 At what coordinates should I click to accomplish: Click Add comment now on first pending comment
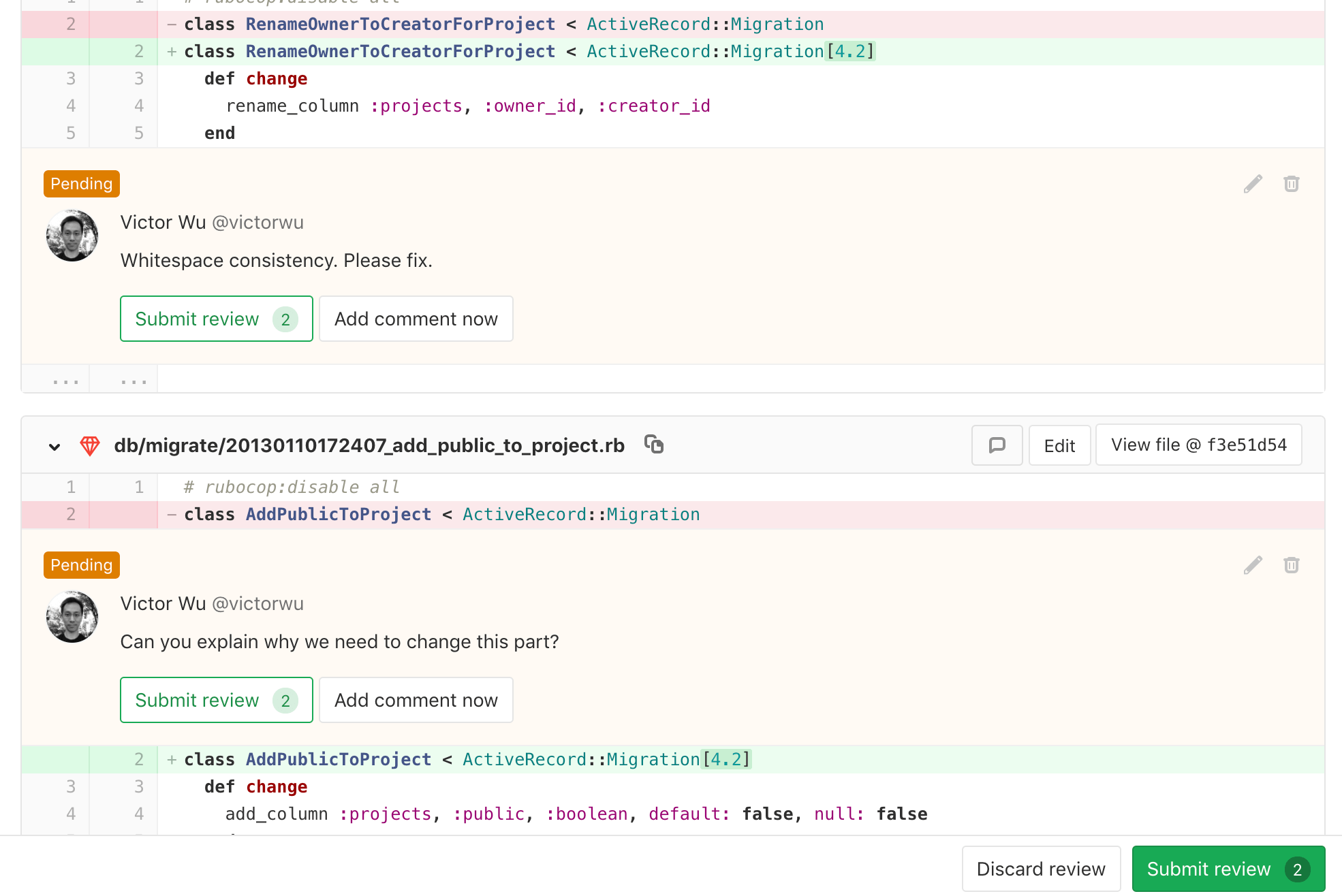click(x=415, y=318)
